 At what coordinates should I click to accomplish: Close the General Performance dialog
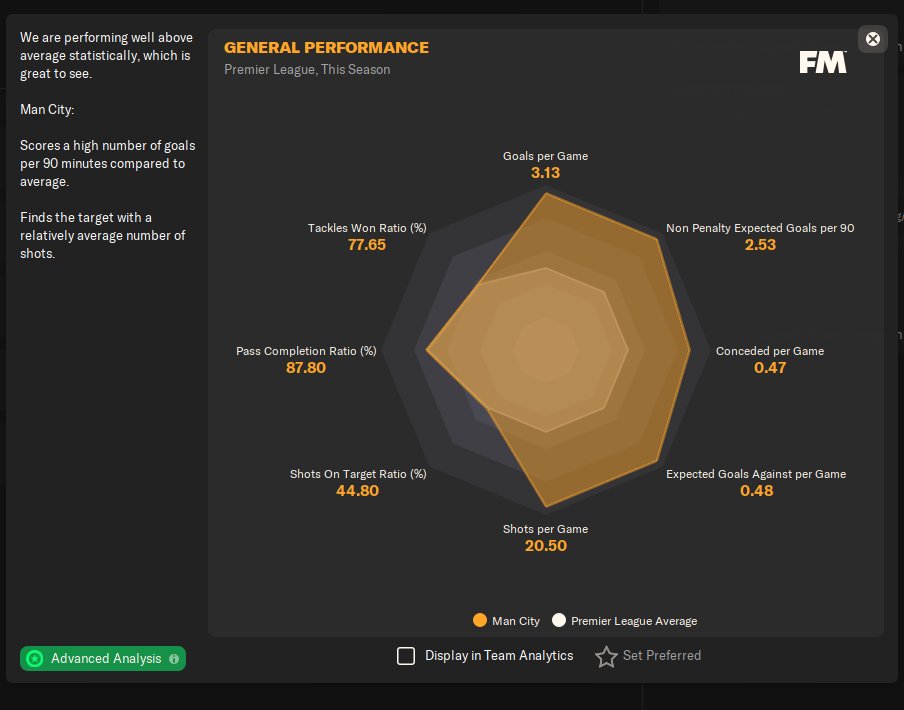coord(872,39)
